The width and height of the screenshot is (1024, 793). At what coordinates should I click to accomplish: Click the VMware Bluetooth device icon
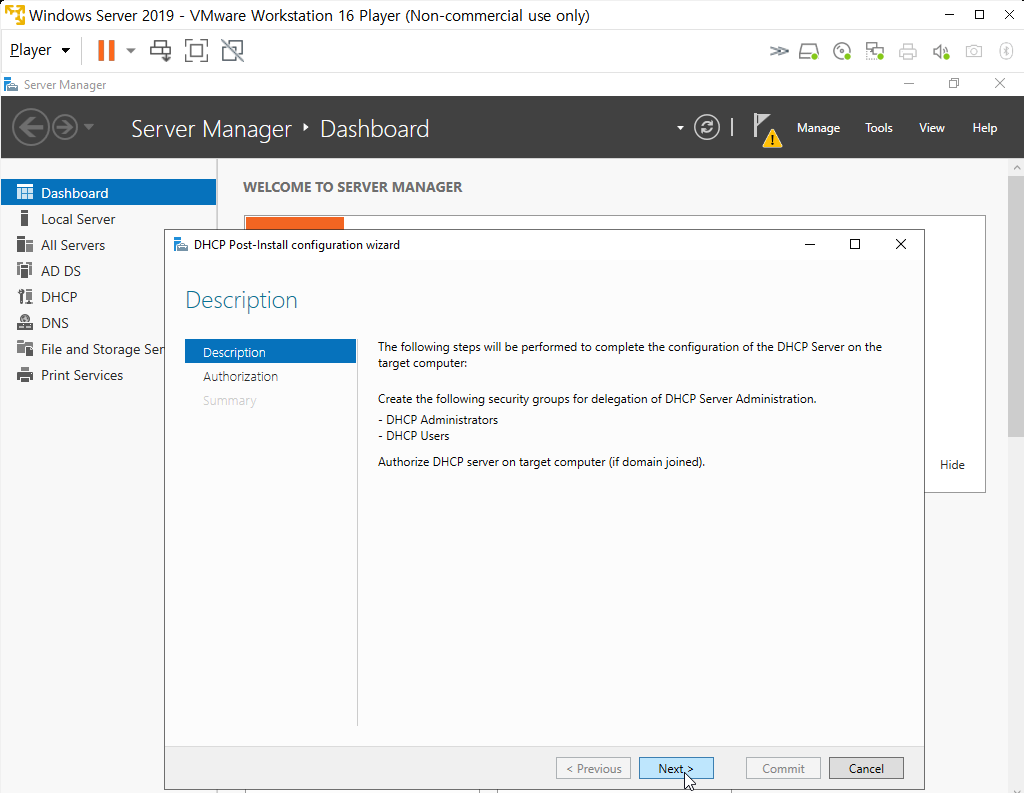pyautogui.click(x=1006, y=51)
